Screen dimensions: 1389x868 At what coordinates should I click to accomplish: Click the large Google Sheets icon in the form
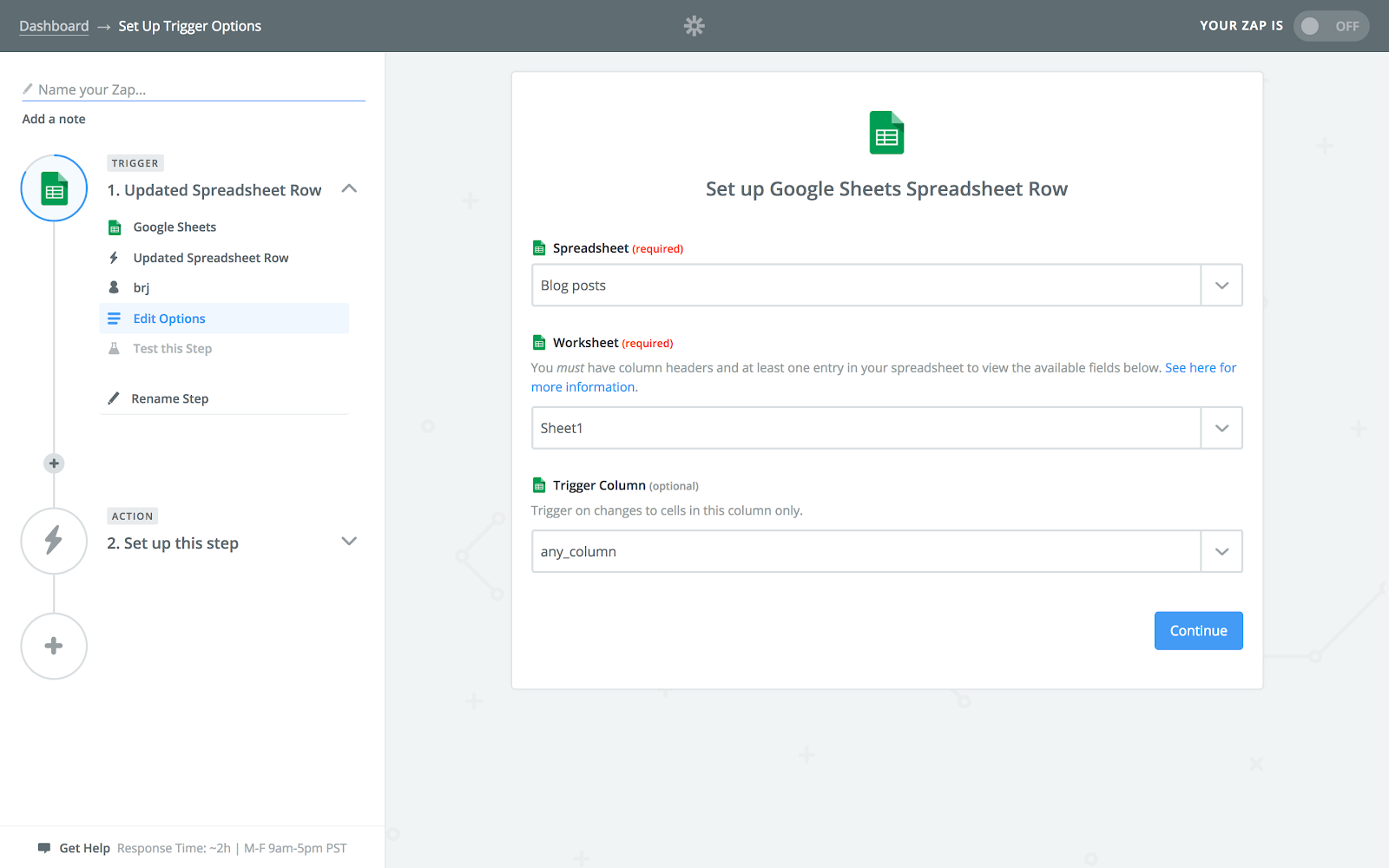tap(886, 133)
